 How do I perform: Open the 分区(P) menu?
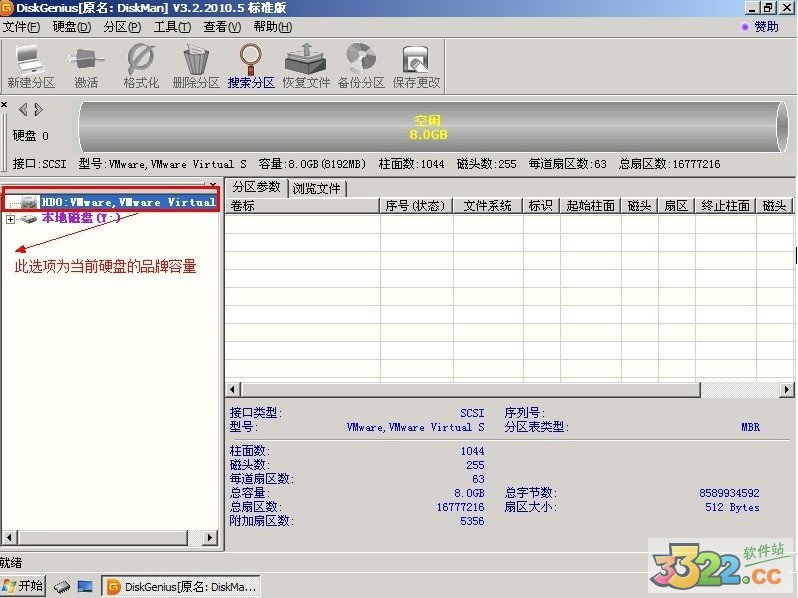tap(122, 27)
